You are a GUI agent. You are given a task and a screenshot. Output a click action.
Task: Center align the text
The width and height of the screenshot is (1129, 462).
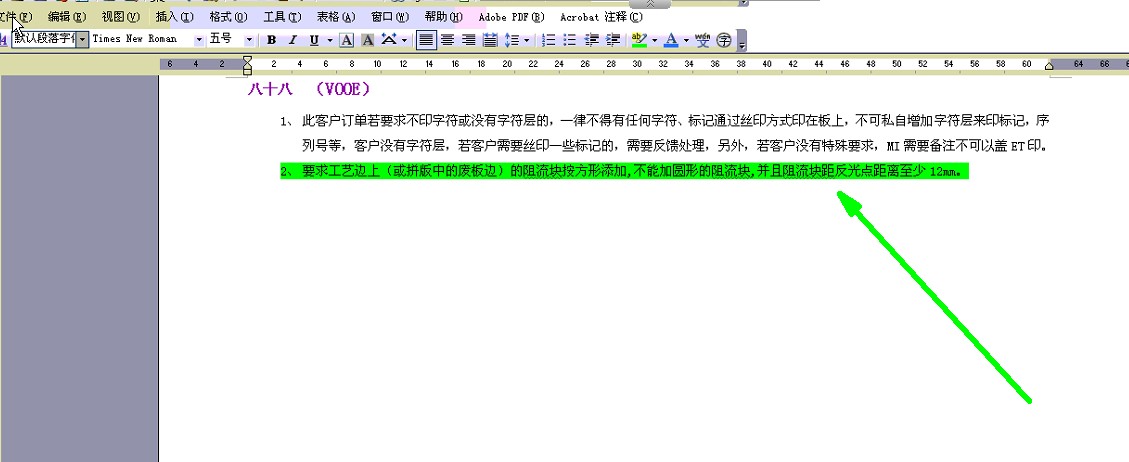pos(448,40)
